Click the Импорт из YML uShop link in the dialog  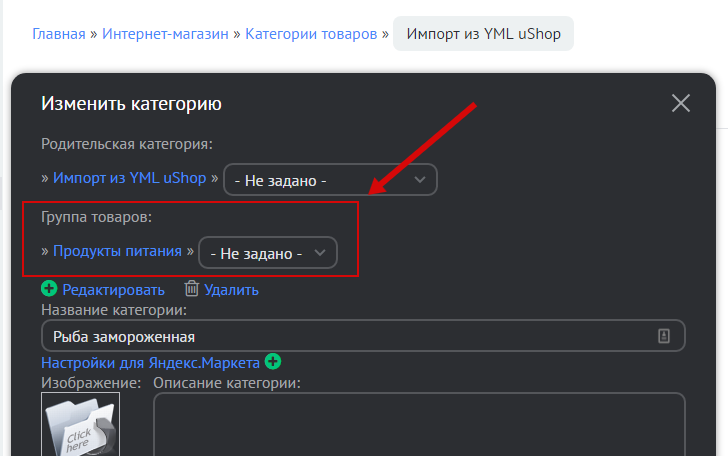(129, 178)
